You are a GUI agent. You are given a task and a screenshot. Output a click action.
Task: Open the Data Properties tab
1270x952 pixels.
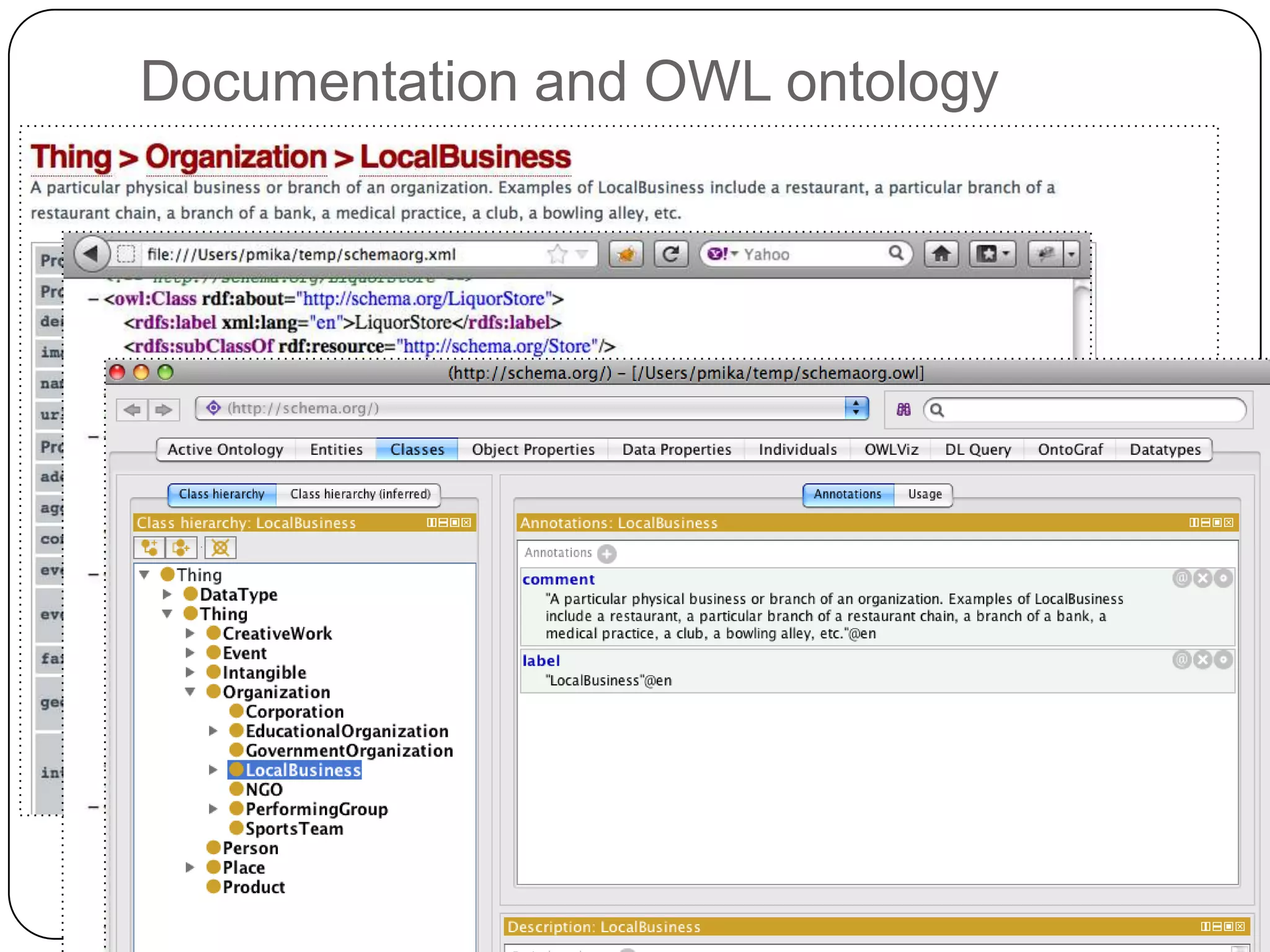click(x=677, y=449)
